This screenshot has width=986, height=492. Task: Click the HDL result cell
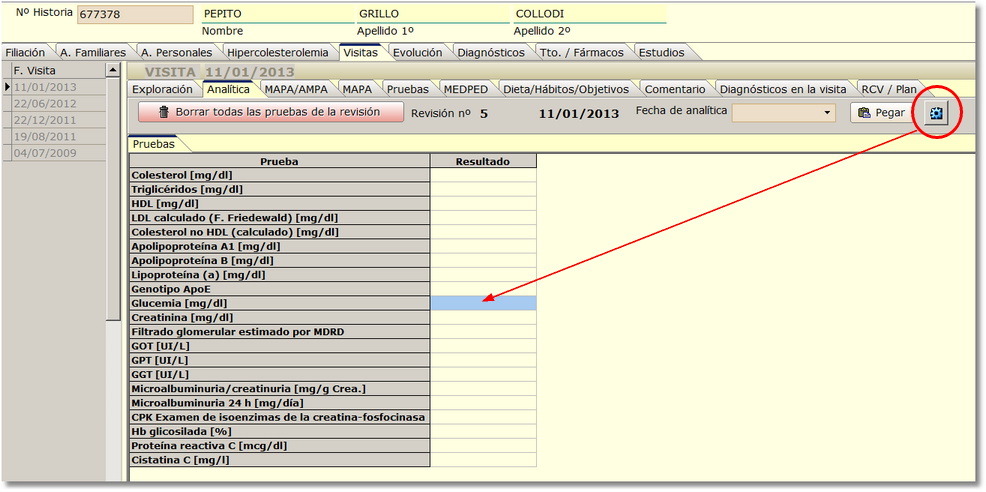(x=484, y=204)
